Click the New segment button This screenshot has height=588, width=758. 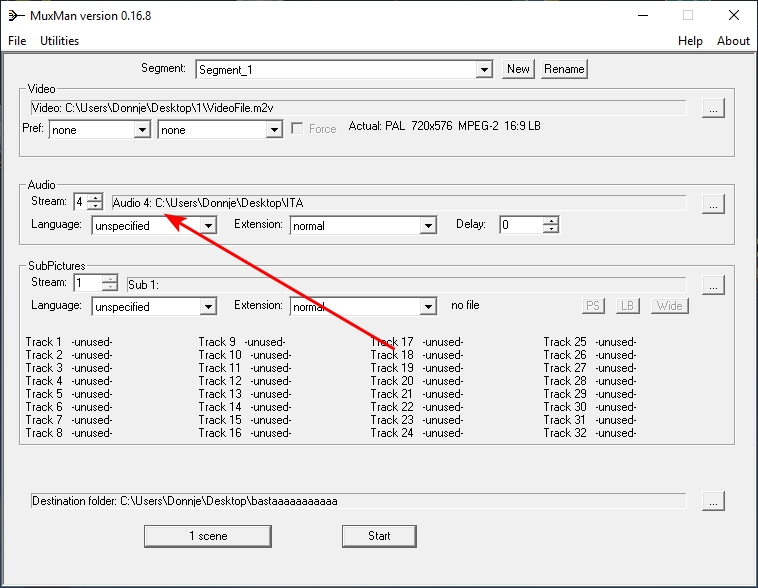tap(518, 69)
